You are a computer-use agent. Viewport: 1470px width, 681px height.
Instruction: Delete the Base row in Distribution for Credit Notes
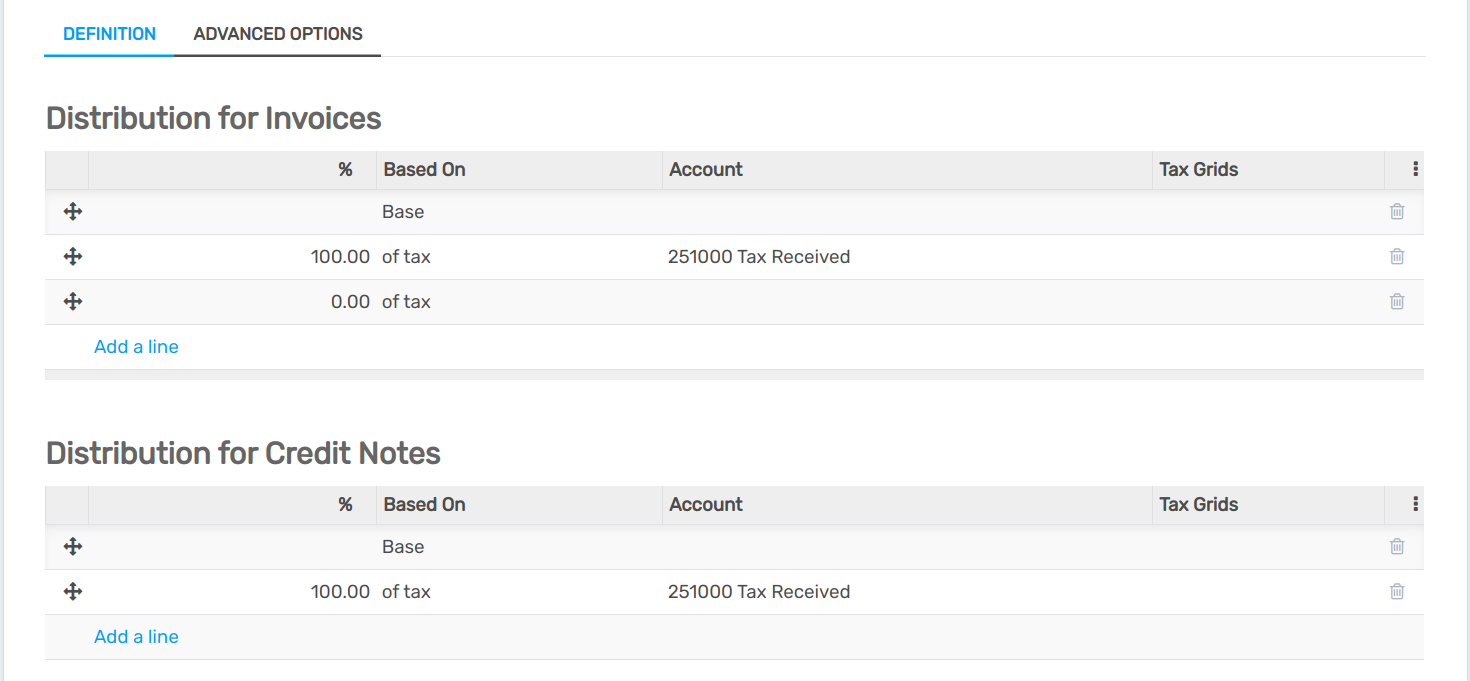1397,547
